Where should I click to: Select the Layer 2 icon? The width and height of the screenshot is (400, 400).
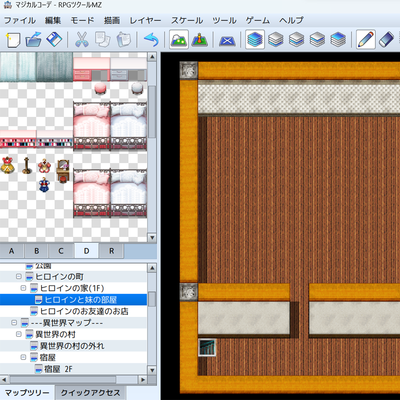pos(297,40)
